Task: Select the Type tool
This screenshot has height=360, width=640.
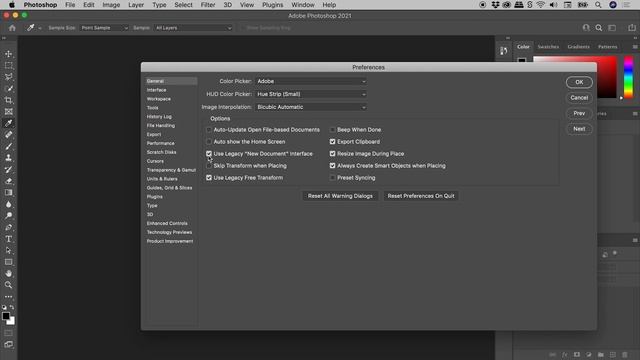Action: [9, 239]
